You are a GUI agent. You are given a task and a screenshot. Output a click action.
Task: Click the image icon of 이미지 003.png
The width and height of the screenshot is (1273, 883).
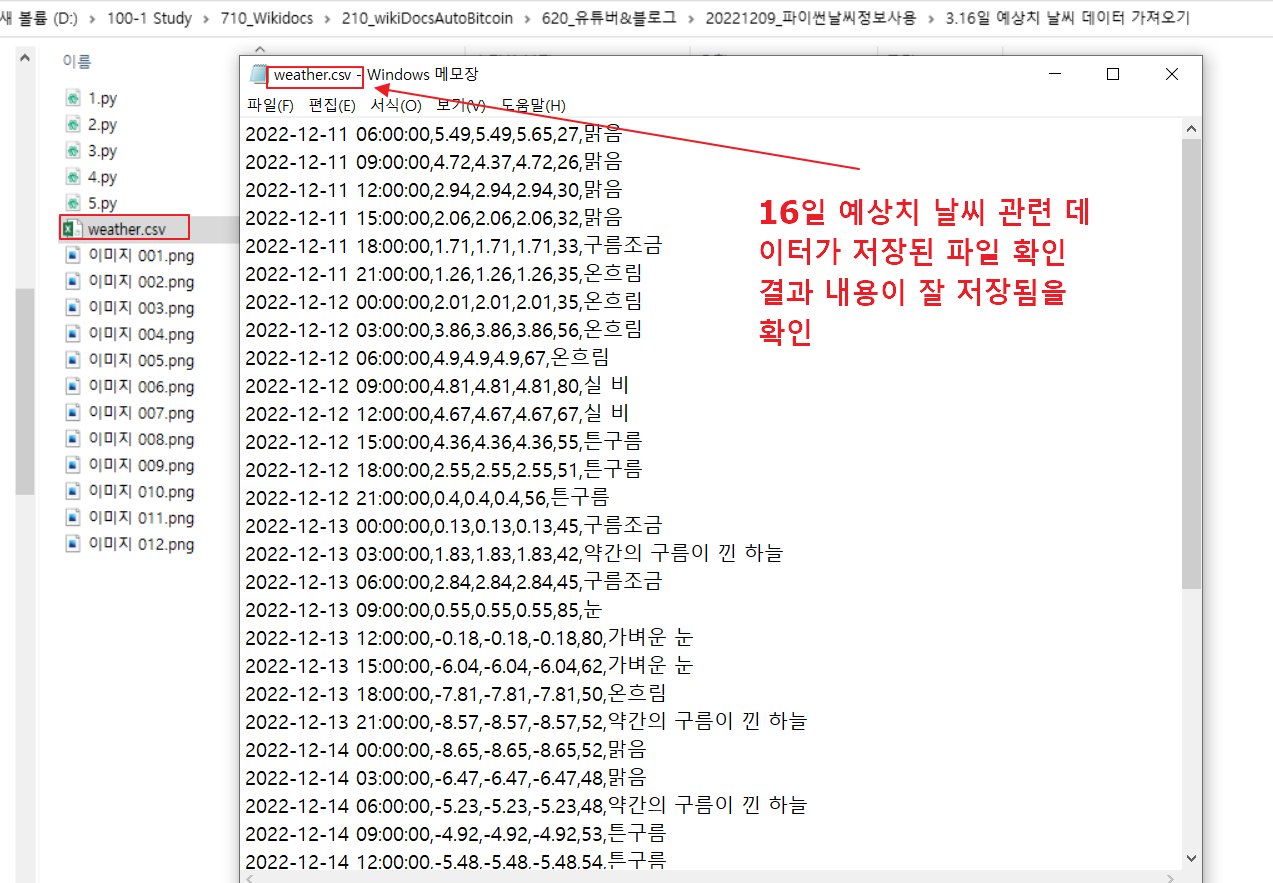pos(73,308)
